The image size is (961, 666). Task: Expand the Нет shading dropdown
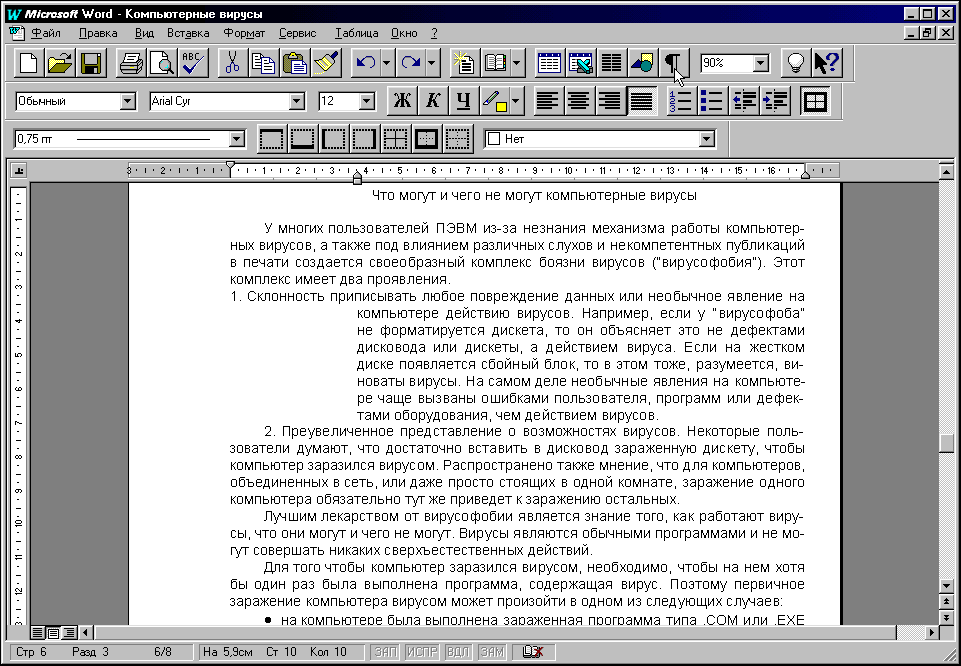click(707, 139)
